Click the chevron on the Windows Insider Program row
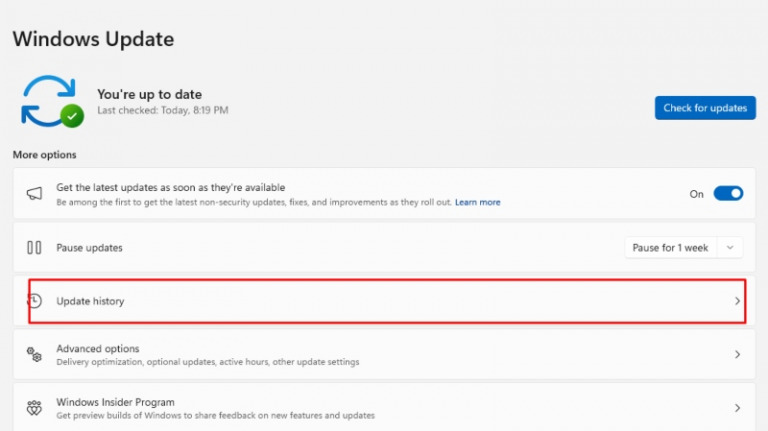 [x=737, y=408]
